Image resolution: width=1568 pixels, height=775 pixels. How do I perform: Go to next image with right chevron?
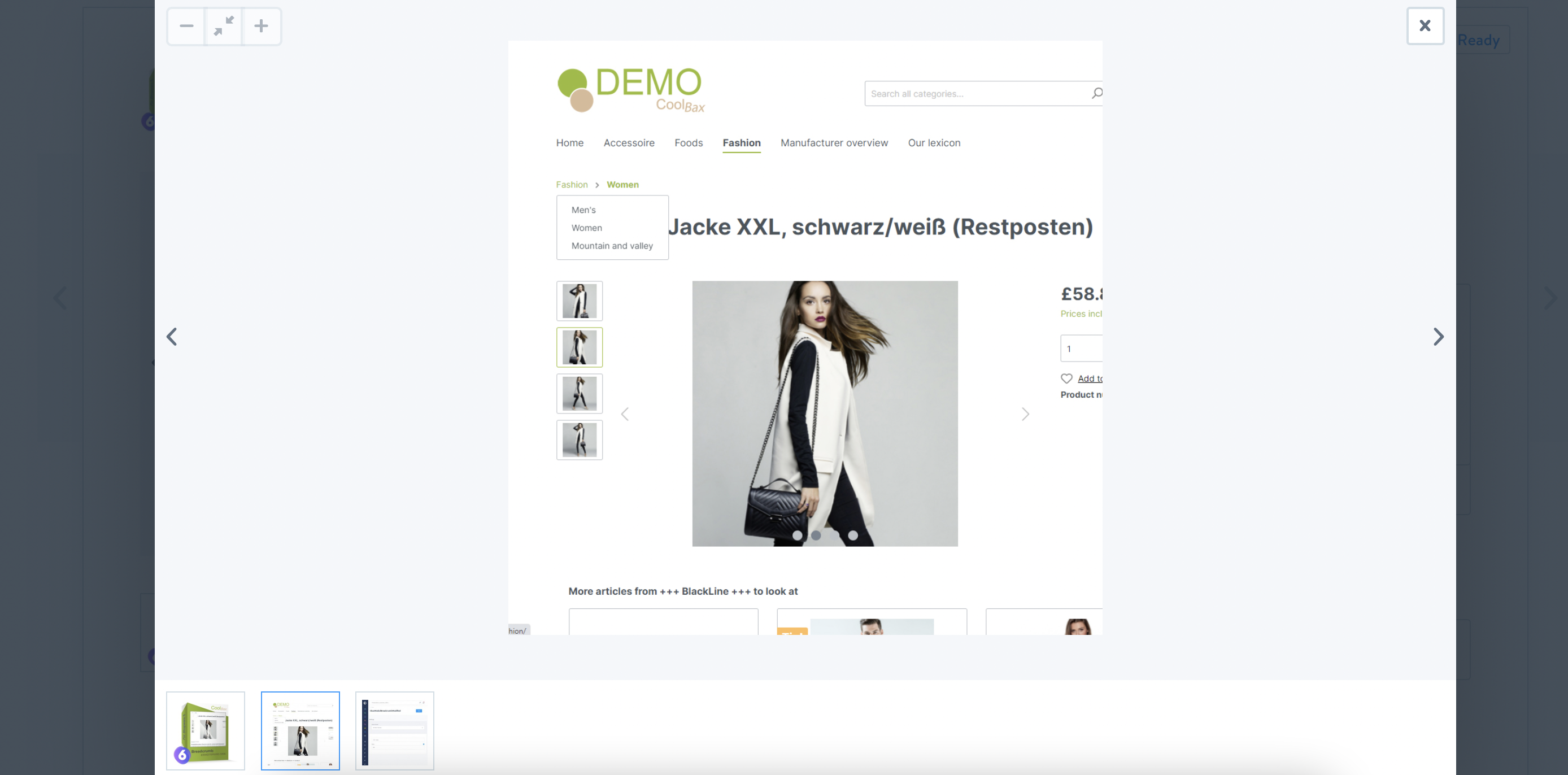click(x=1438, y=337)
